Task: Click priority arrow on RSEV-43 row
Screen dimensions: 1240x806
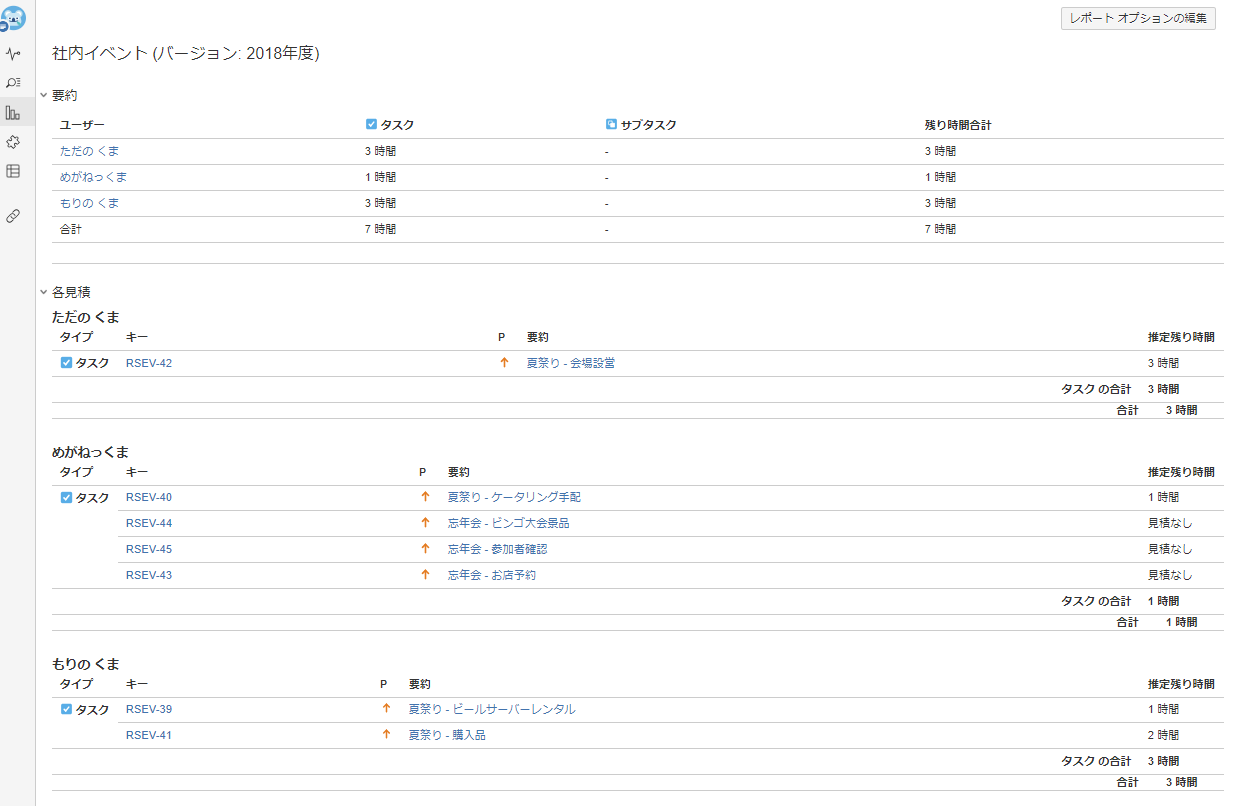Action: pyautogui.click(x=425, y=575)
